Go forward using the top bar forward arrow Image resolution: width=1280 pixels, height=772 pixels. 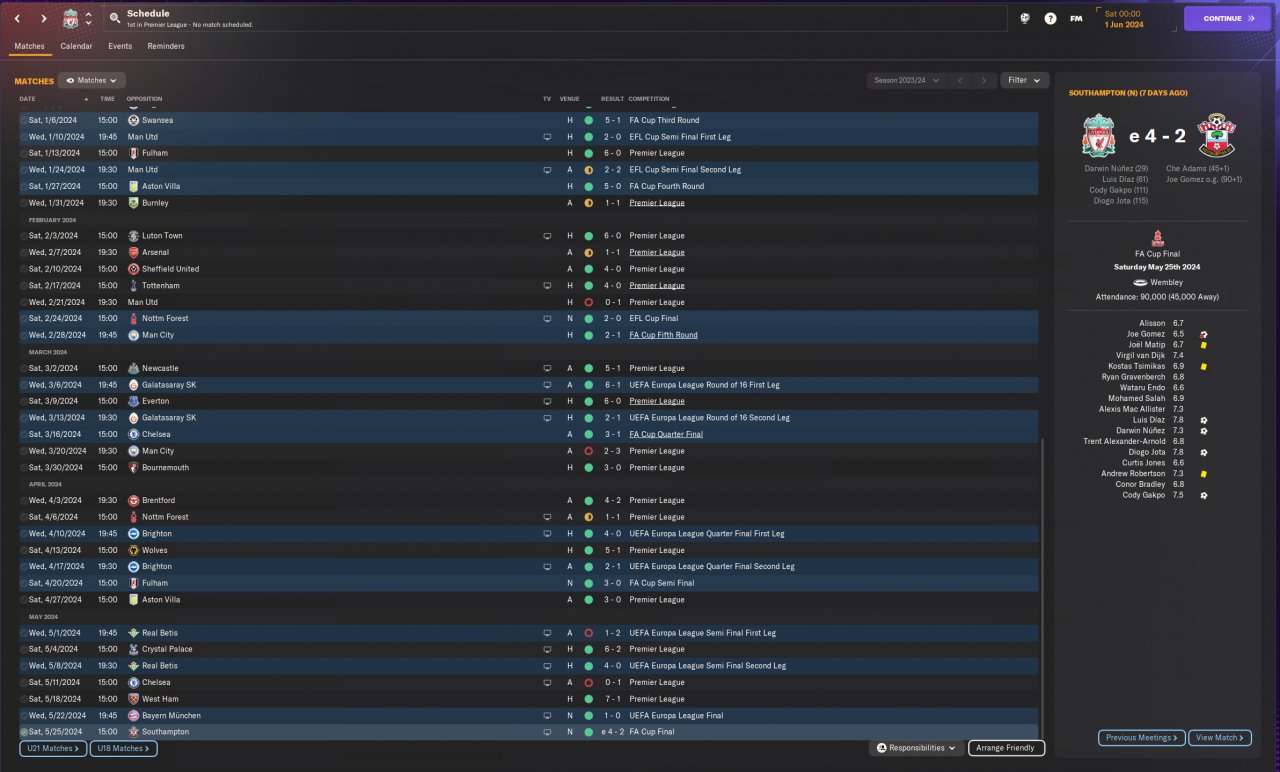(44, 19)
